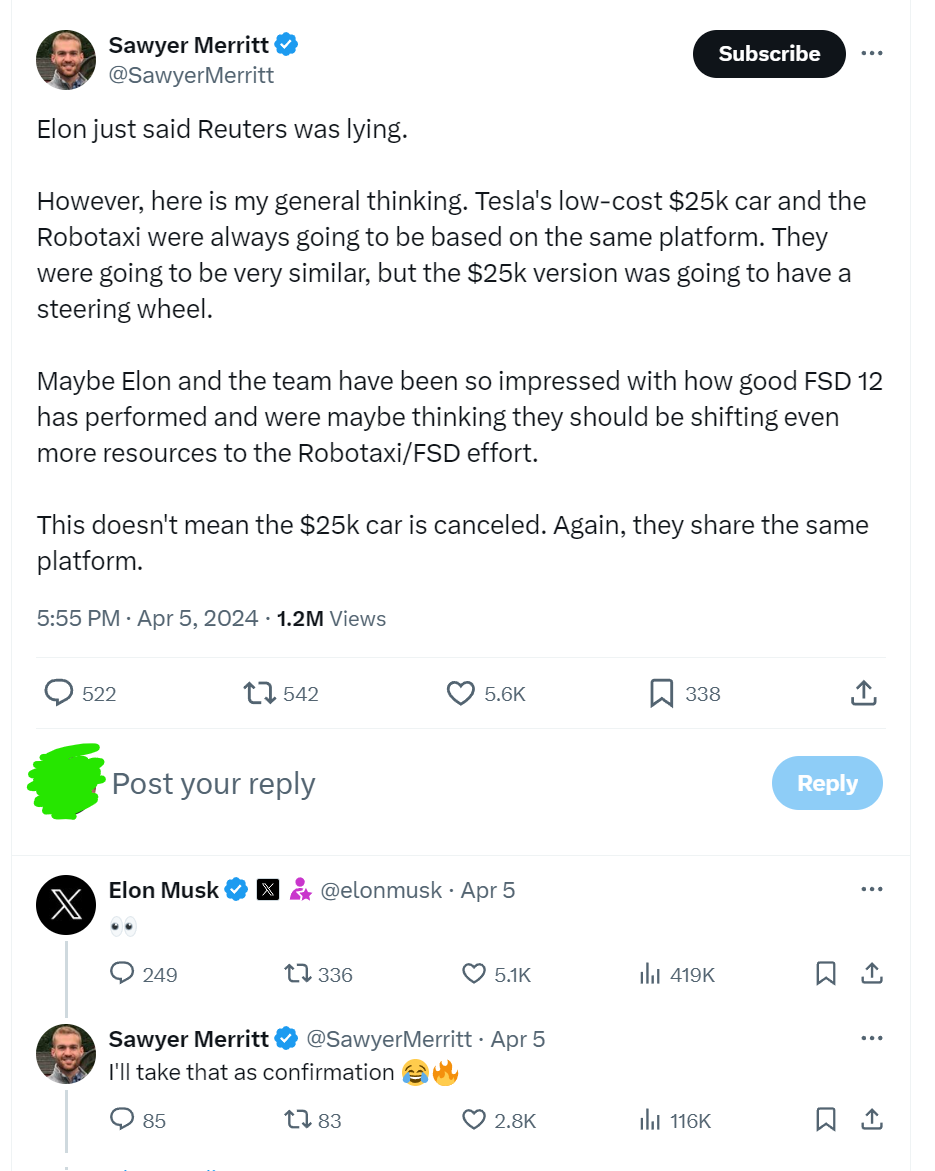Open replies on main post with 522 comments

pos(60,693)
